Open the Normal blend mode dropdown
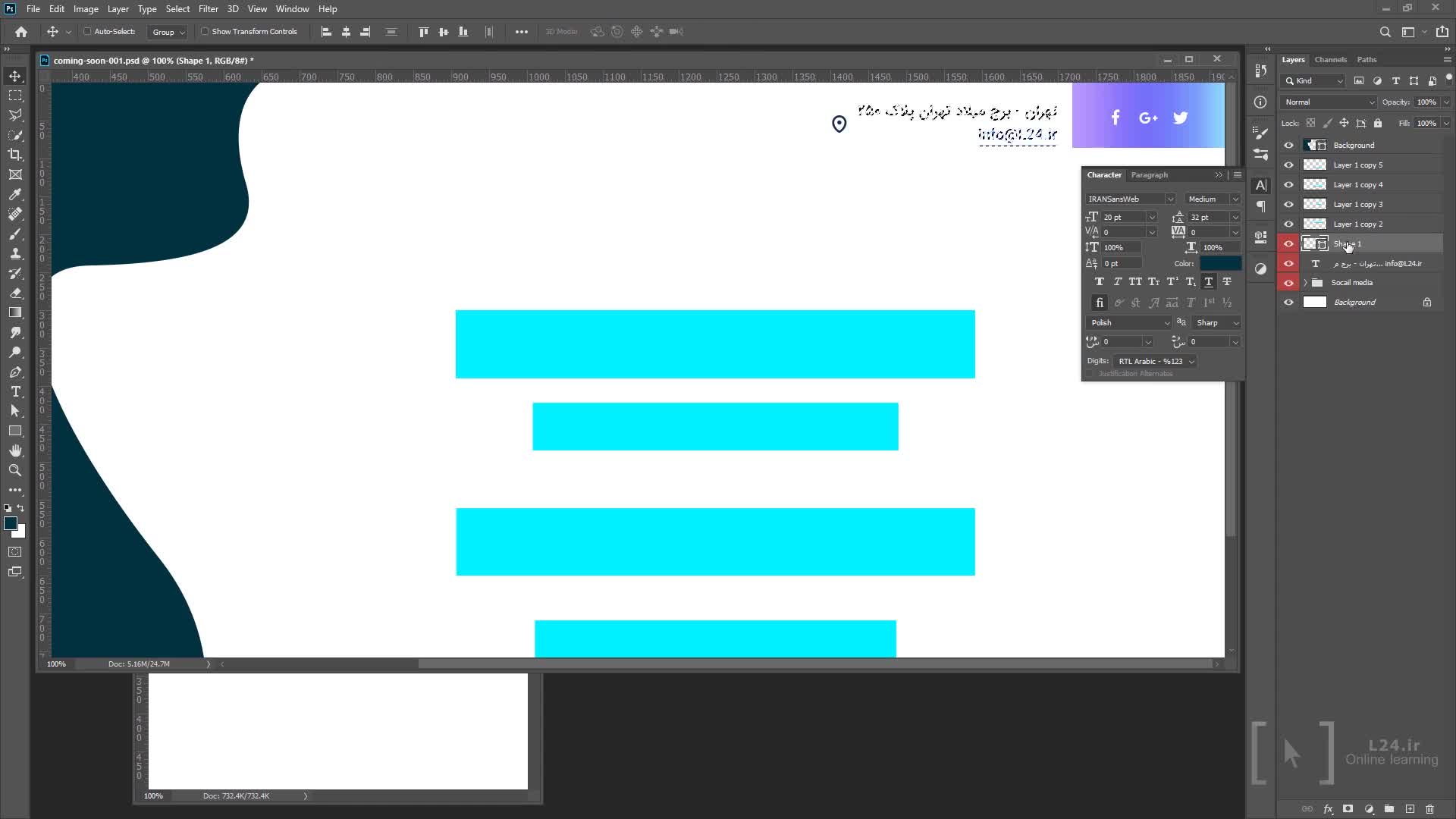 1328,102
